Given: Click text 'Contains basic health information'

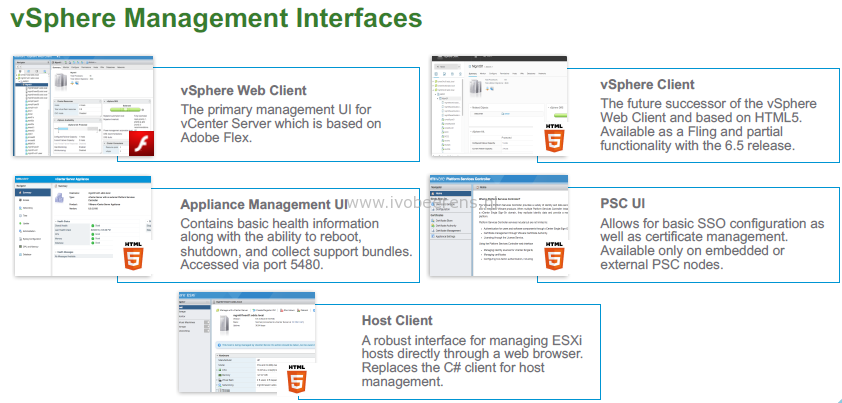Looking at the screenshot, I should click(x=279, y=224).
